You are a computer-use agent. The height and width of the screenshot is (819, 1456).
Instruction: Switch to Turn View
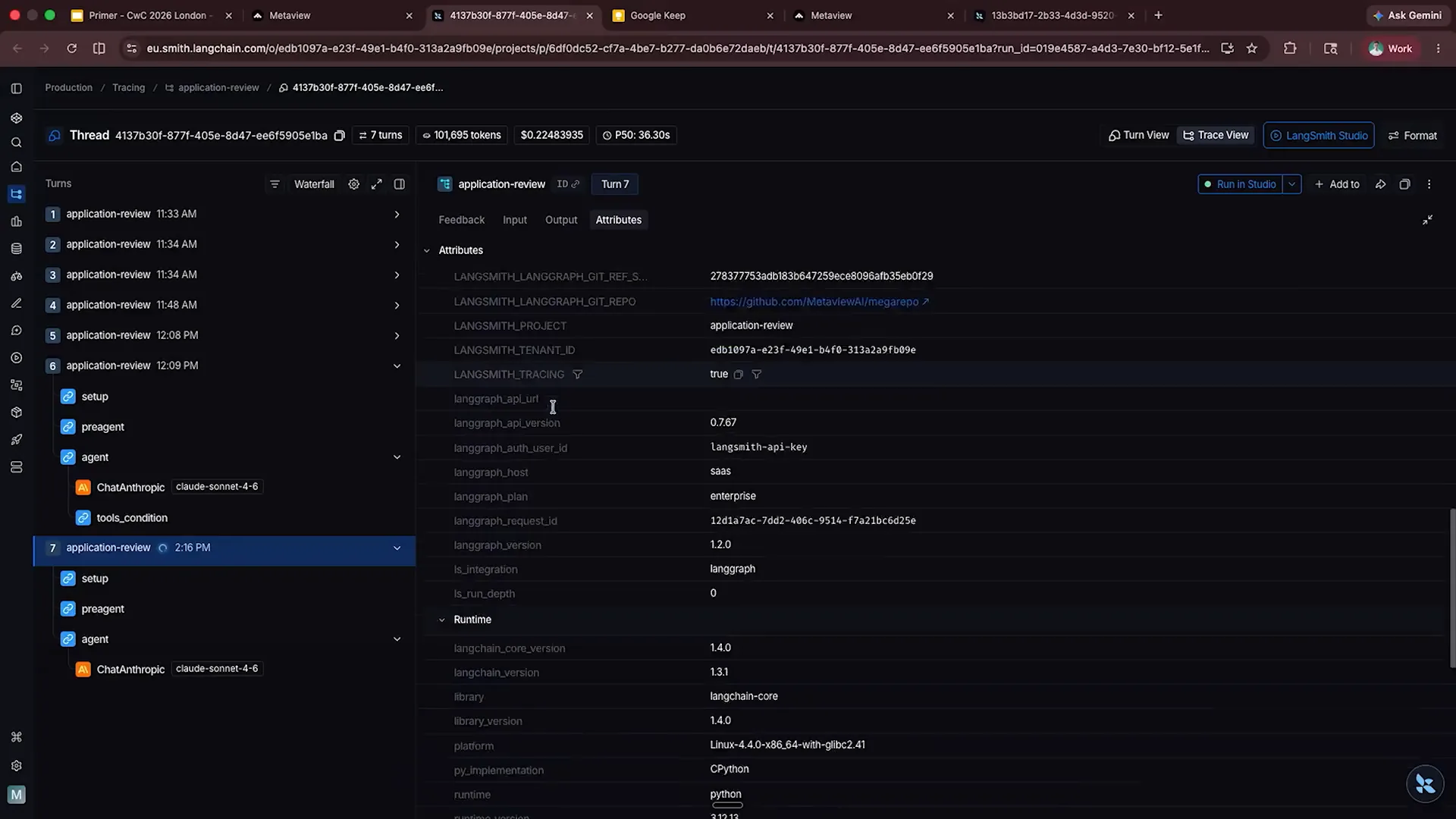pyautogui.click(x=1139, y=135)
